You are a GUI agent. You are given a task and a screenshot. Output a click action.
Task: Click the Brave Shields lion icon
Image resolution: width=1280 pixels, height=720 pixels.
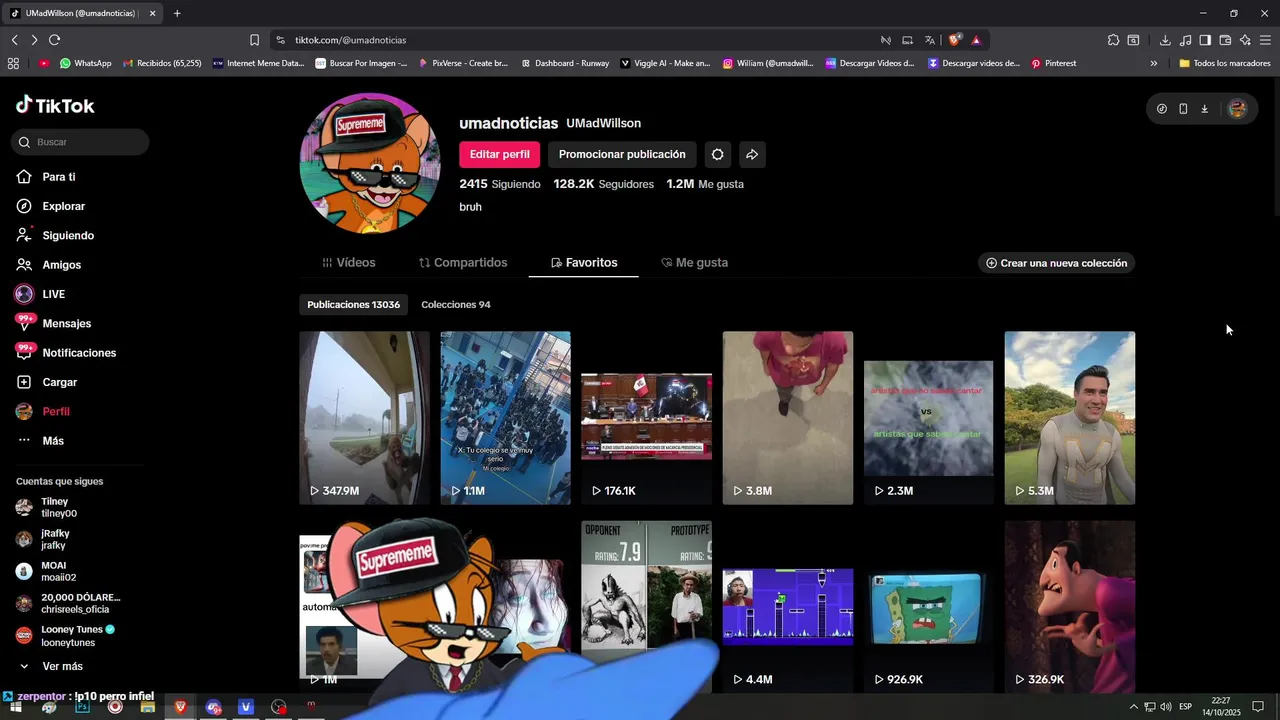point(955,40)
